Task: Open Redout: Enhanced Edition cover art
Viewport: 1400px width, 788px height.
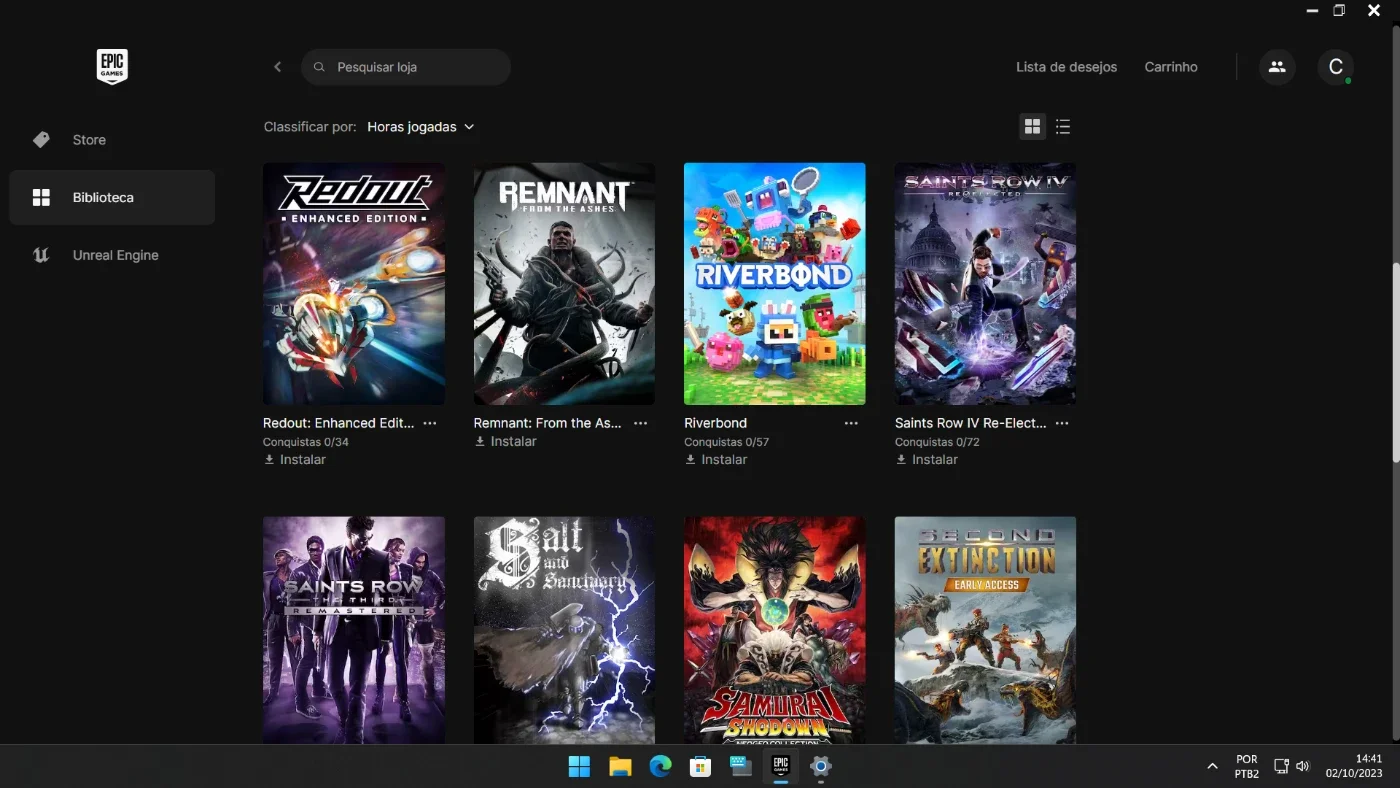Action: point(354,284)
